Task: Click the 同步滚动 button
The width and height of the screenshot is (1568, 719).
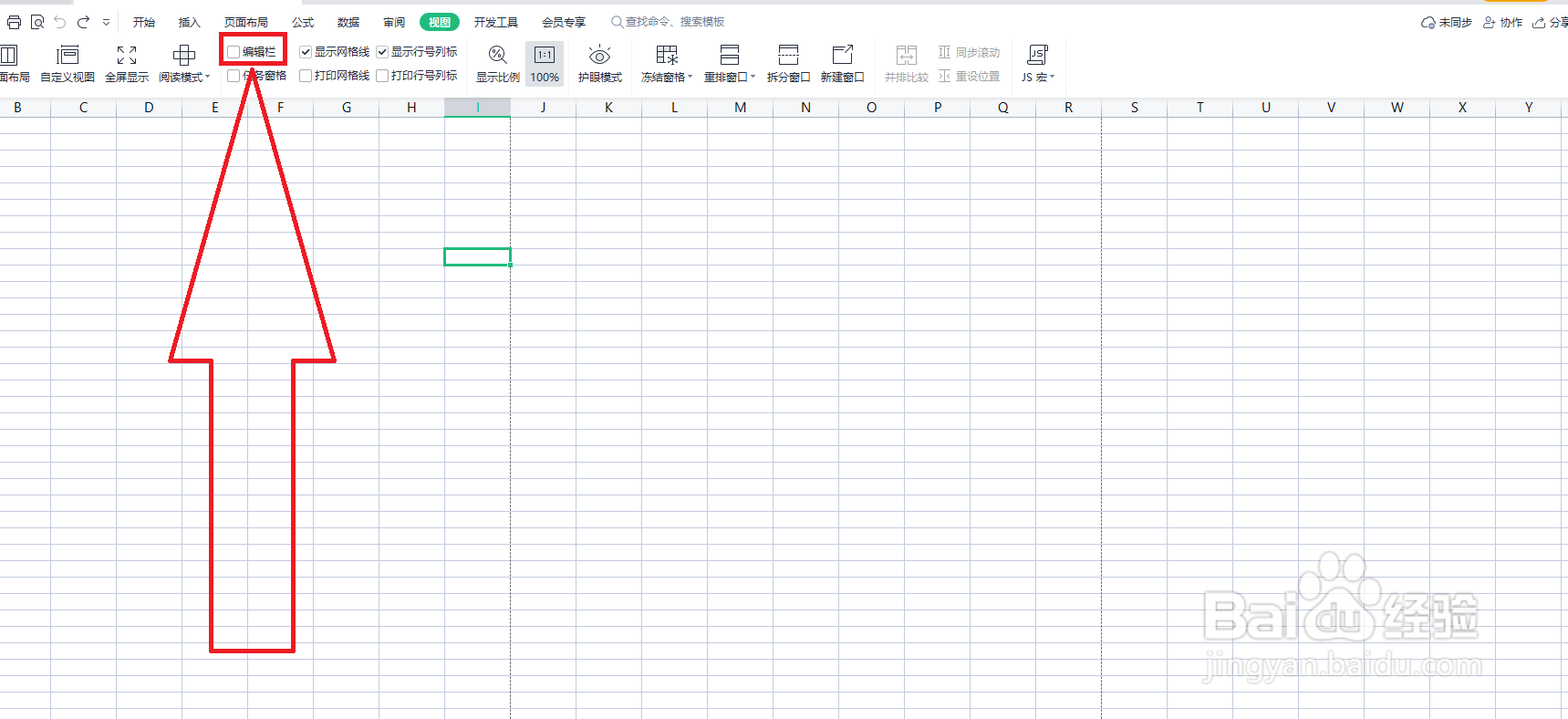Action: click(x=969, y=52)
